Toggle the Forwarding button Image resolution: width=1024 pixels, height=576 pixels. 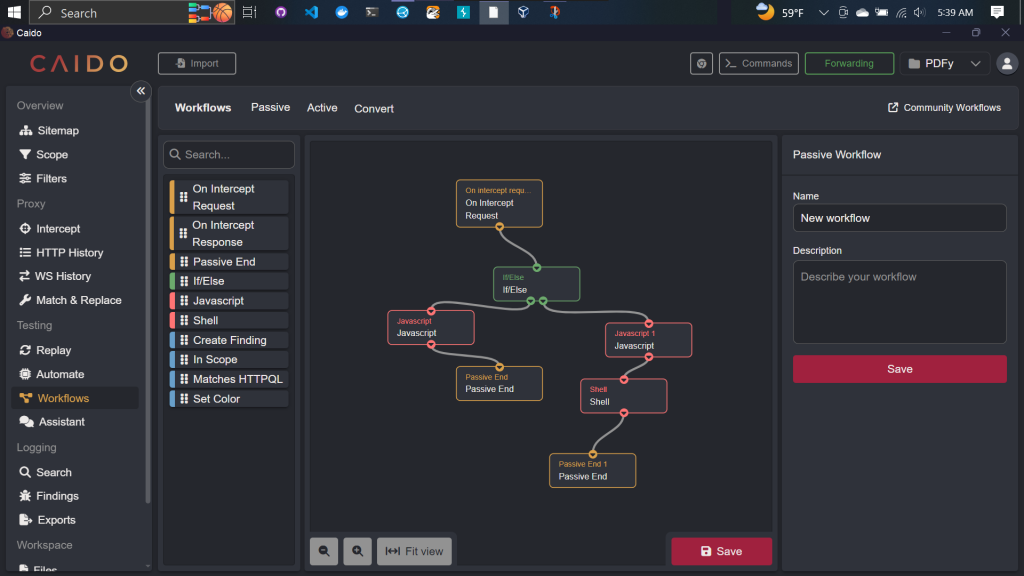pyautogui.click(x=848, y=64)
